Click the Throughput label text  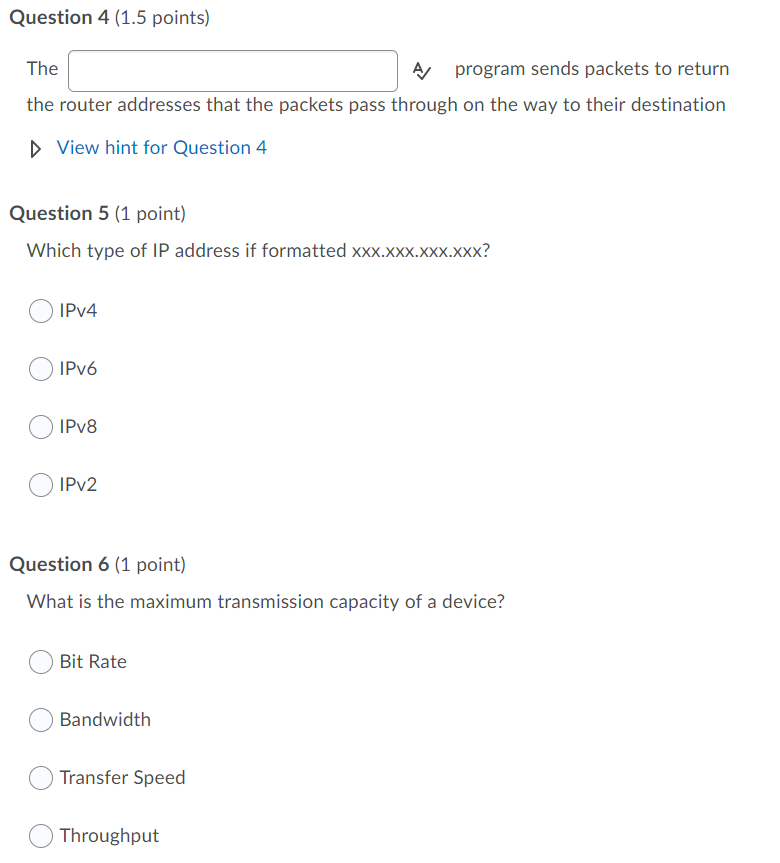pyautogui.click(x=110, y=836)
